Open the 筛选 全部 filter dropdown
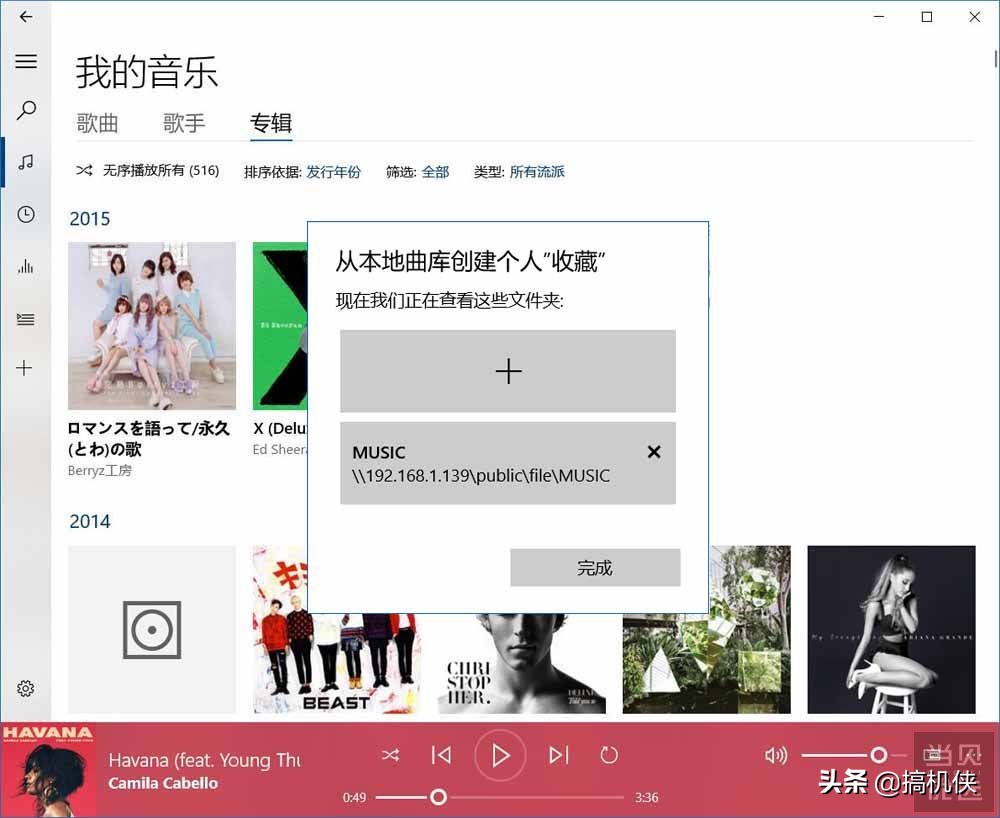Image resolution: width=1000 pixels, height=818 pixels. pyautogui.click(x=436, y=171)
